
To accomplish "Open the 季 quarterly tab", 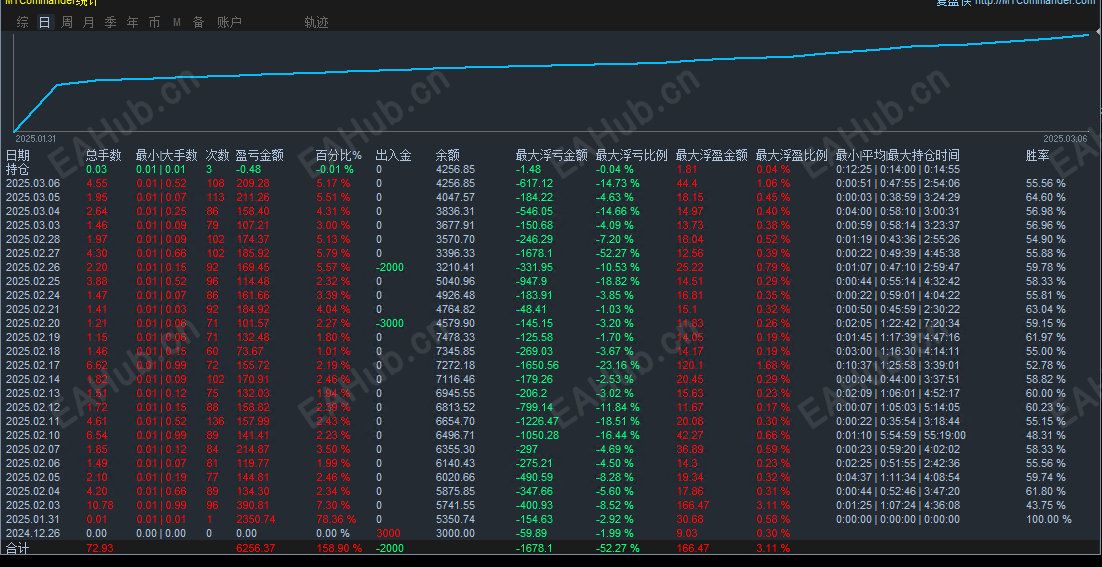I will click(110, 22).
